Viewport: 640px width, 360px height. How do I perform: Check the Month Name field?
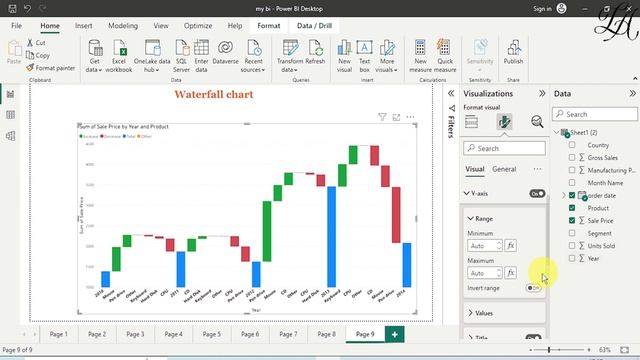pos(572,183)
